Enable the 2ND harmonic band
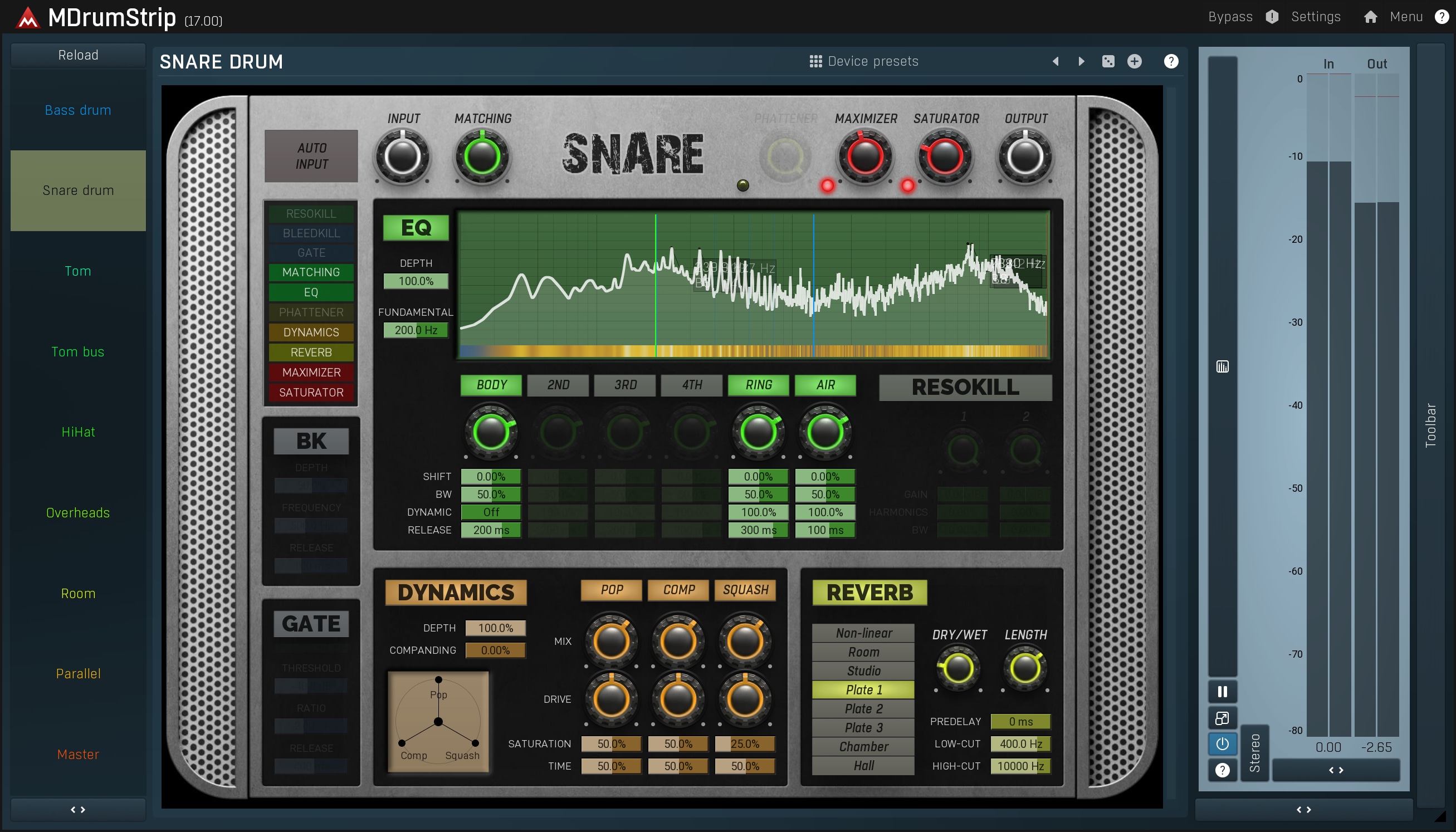Image resolution: width=1456 pixels, height=832 pixels. (558, 385)
